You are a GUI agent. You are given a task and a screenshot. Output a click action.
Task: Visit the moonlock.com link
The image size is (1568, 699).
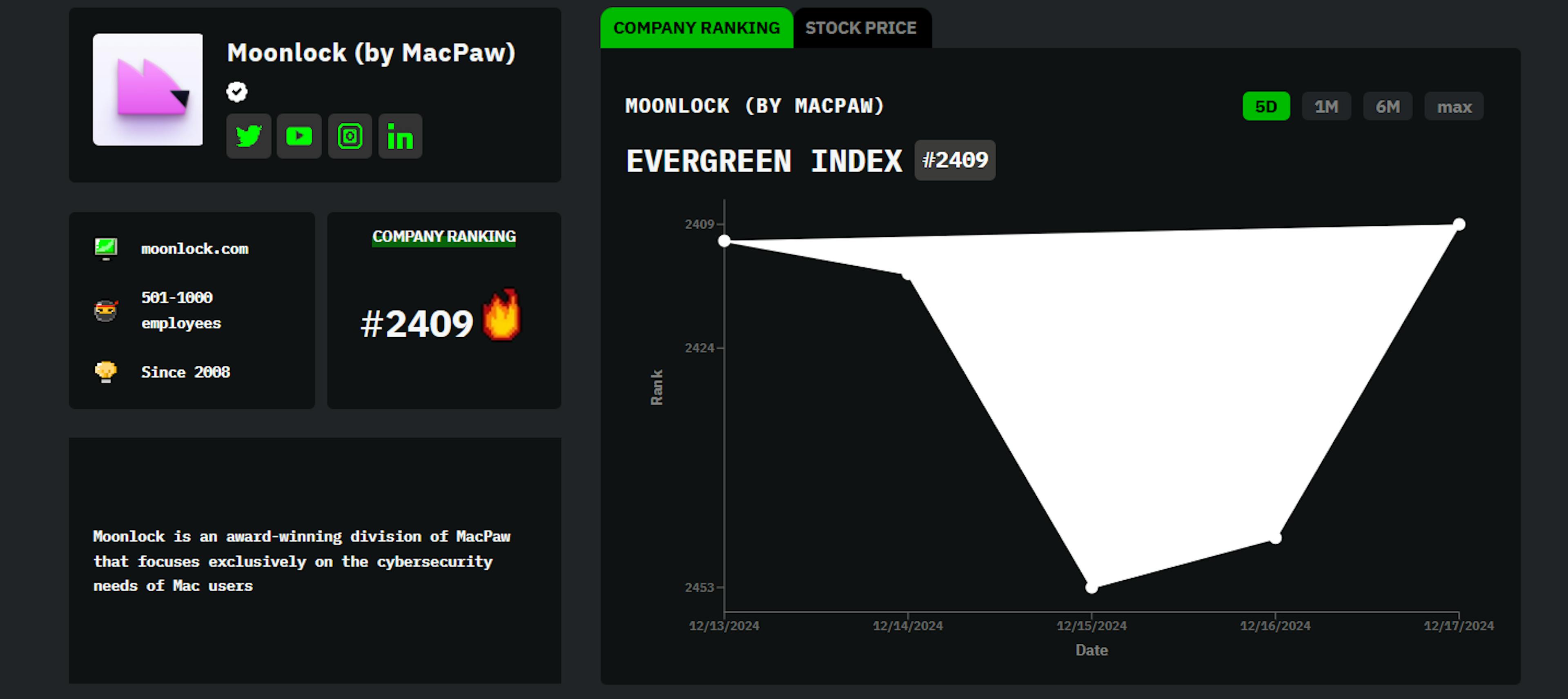coord(195,248)
